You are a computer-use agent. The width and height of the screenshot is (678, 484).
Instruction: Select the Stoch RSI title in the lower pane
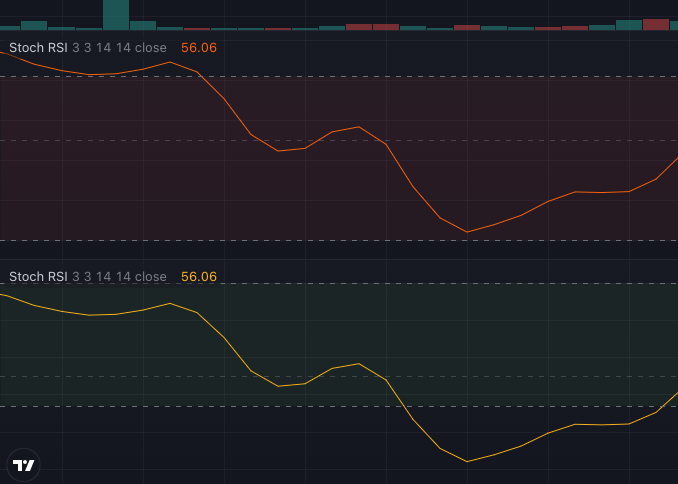38,276
